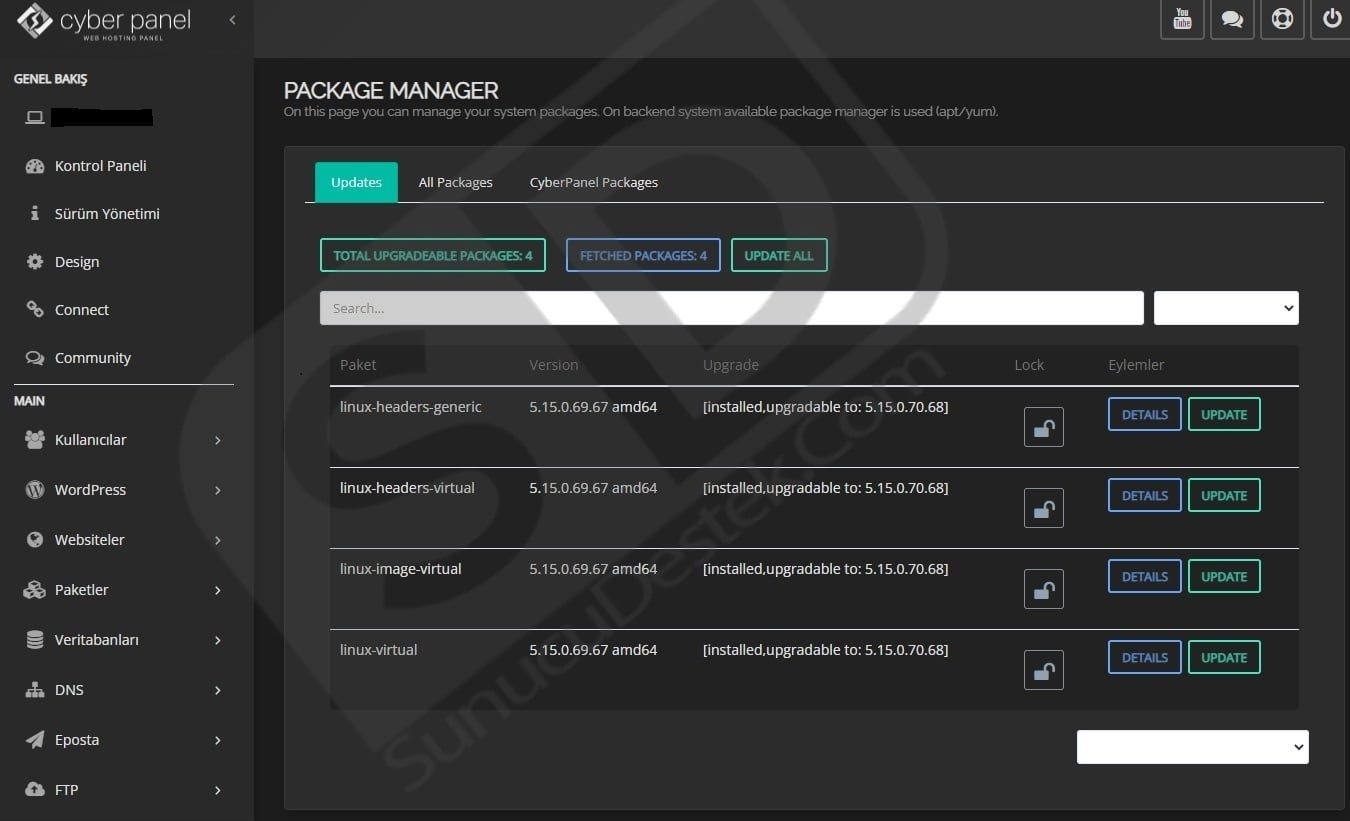Click Fetched Packages: 4 button
This screenshot has height=821, width=1350.
pyautogui.click(x=643, y=255)
